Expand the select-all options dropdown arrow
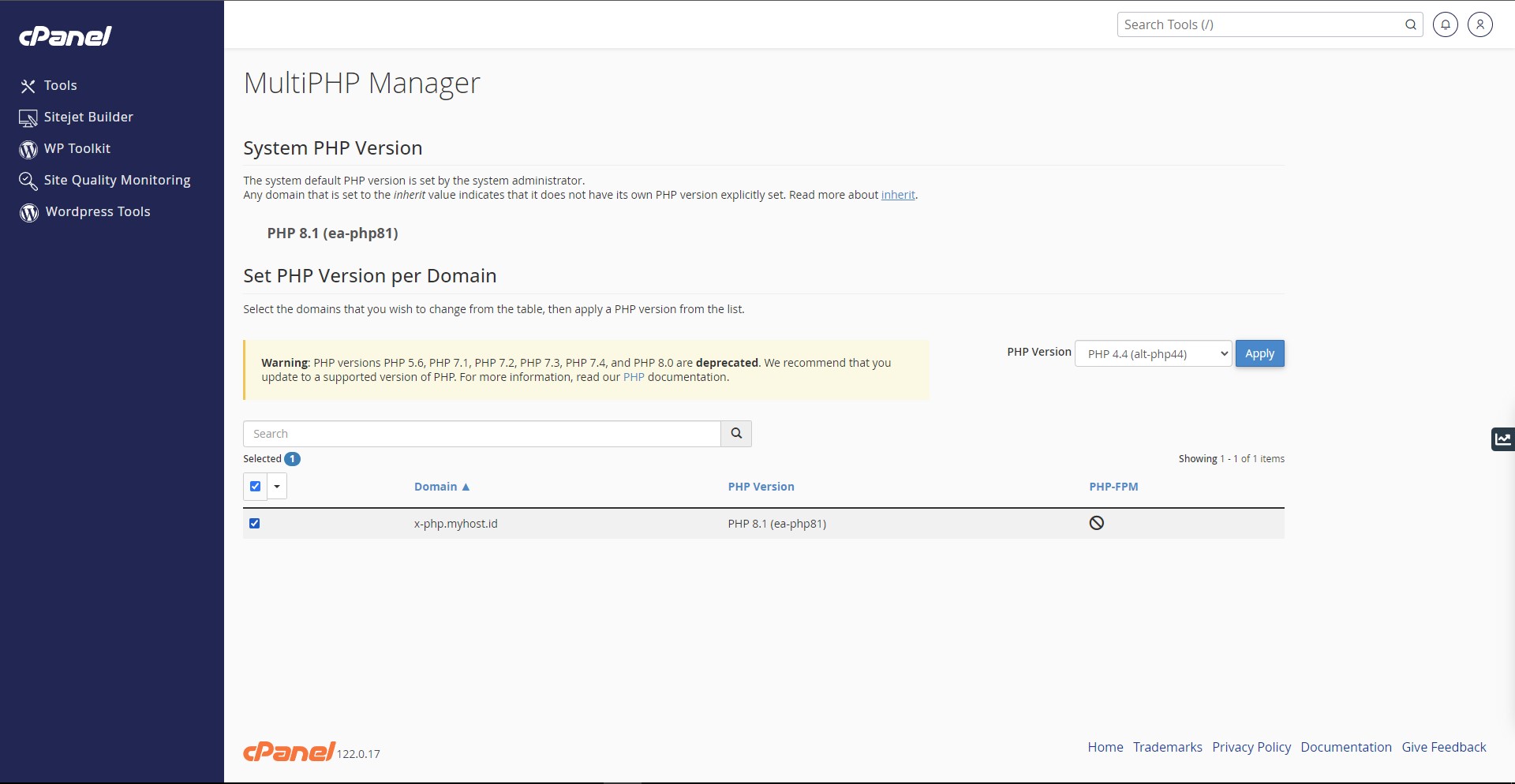Image resolution: width=1515 pixels, height=784 pixels. (x=276, y=486)
